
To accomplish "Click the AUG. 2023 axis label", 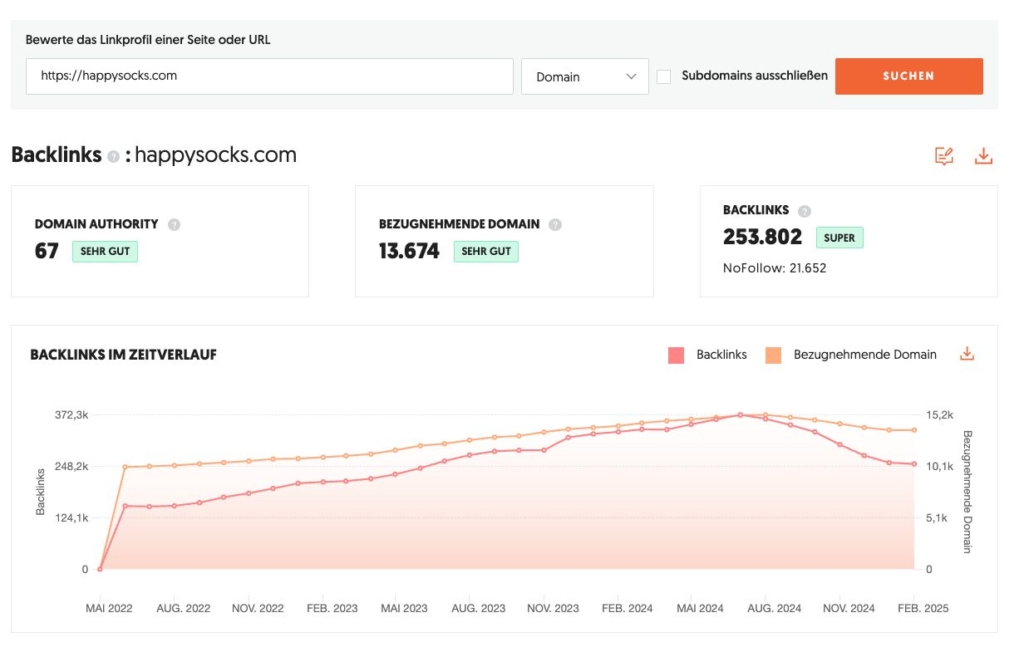I will (x=479, y=608).
